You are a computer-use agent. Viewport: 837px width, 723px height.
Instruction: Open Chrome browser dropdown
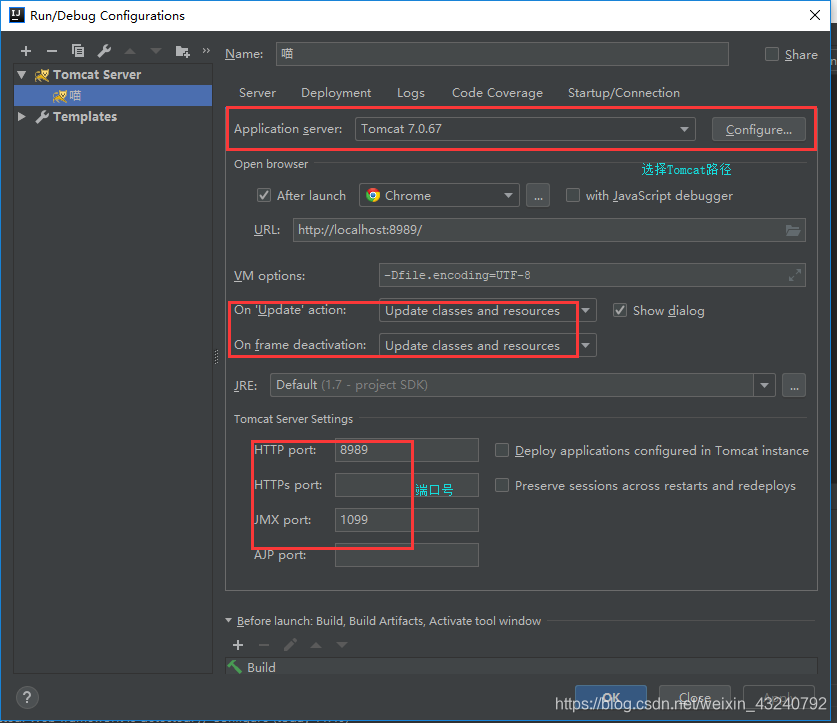[x=439, y=196]
